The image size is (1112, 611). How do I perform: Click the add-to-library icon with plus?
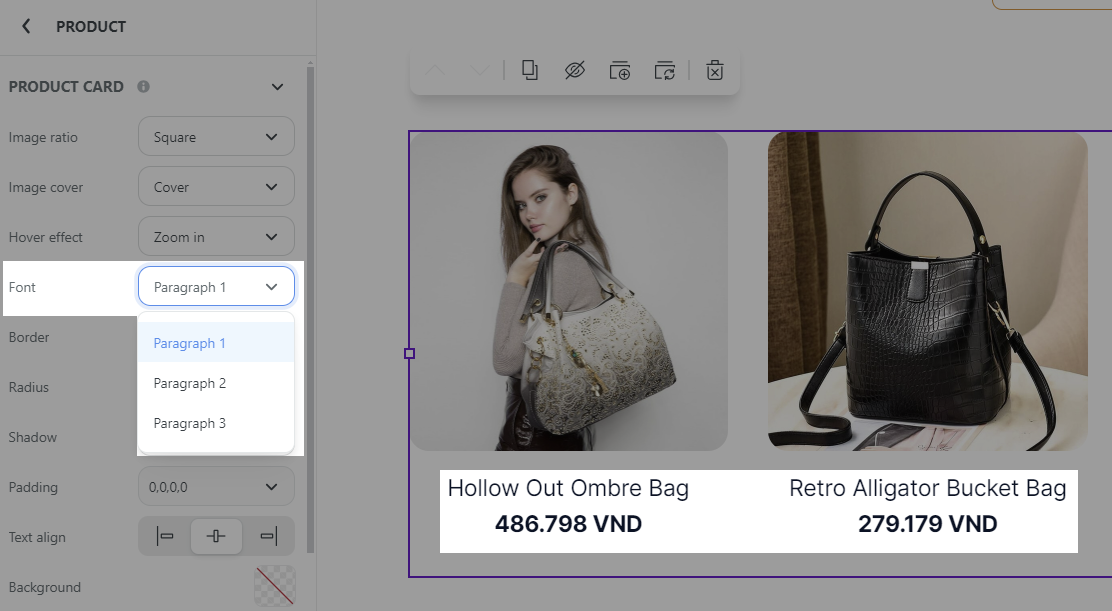pos(620,70)
